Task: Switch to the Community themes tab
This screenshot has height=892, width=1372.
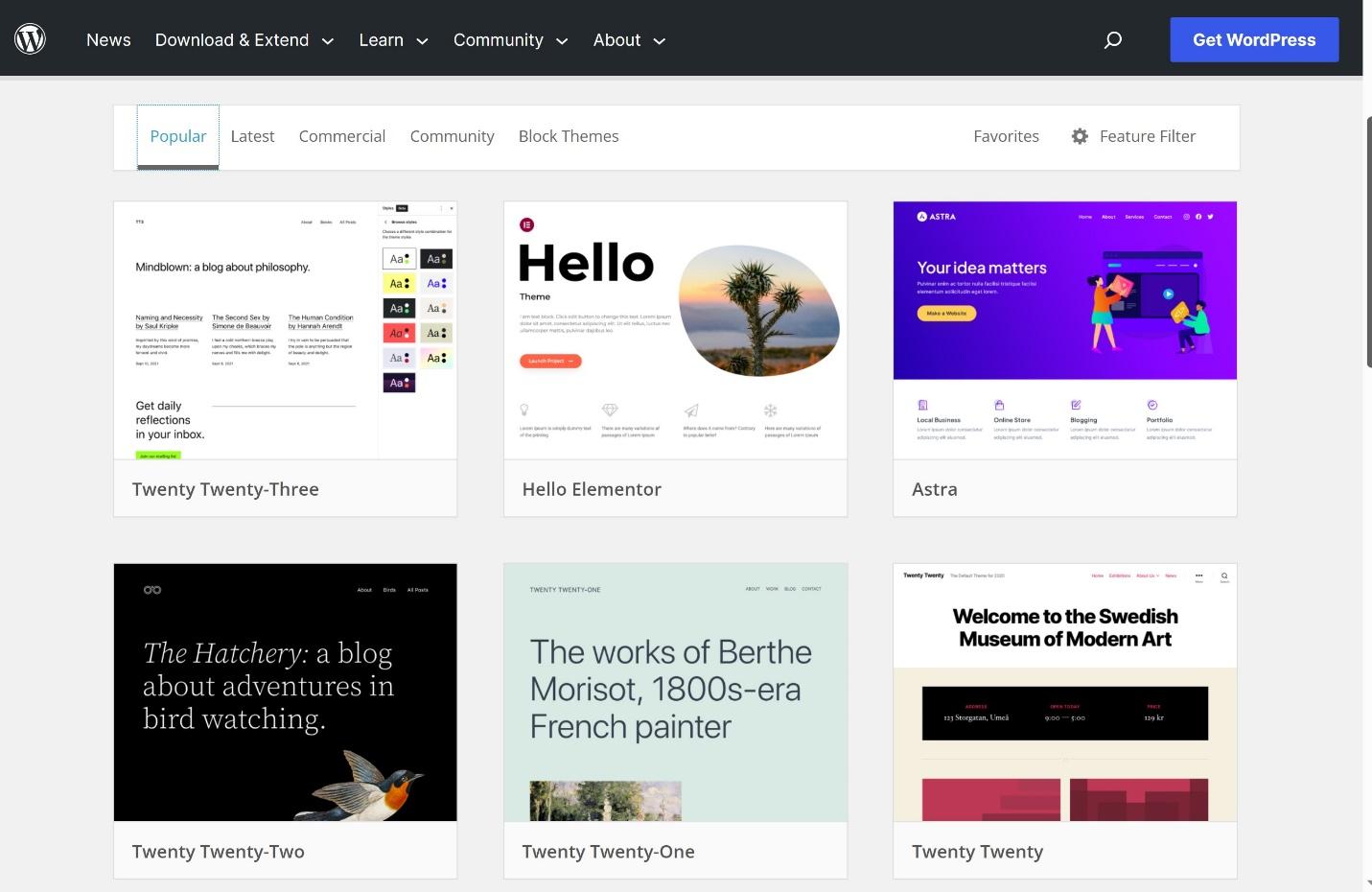Action: 453,136
